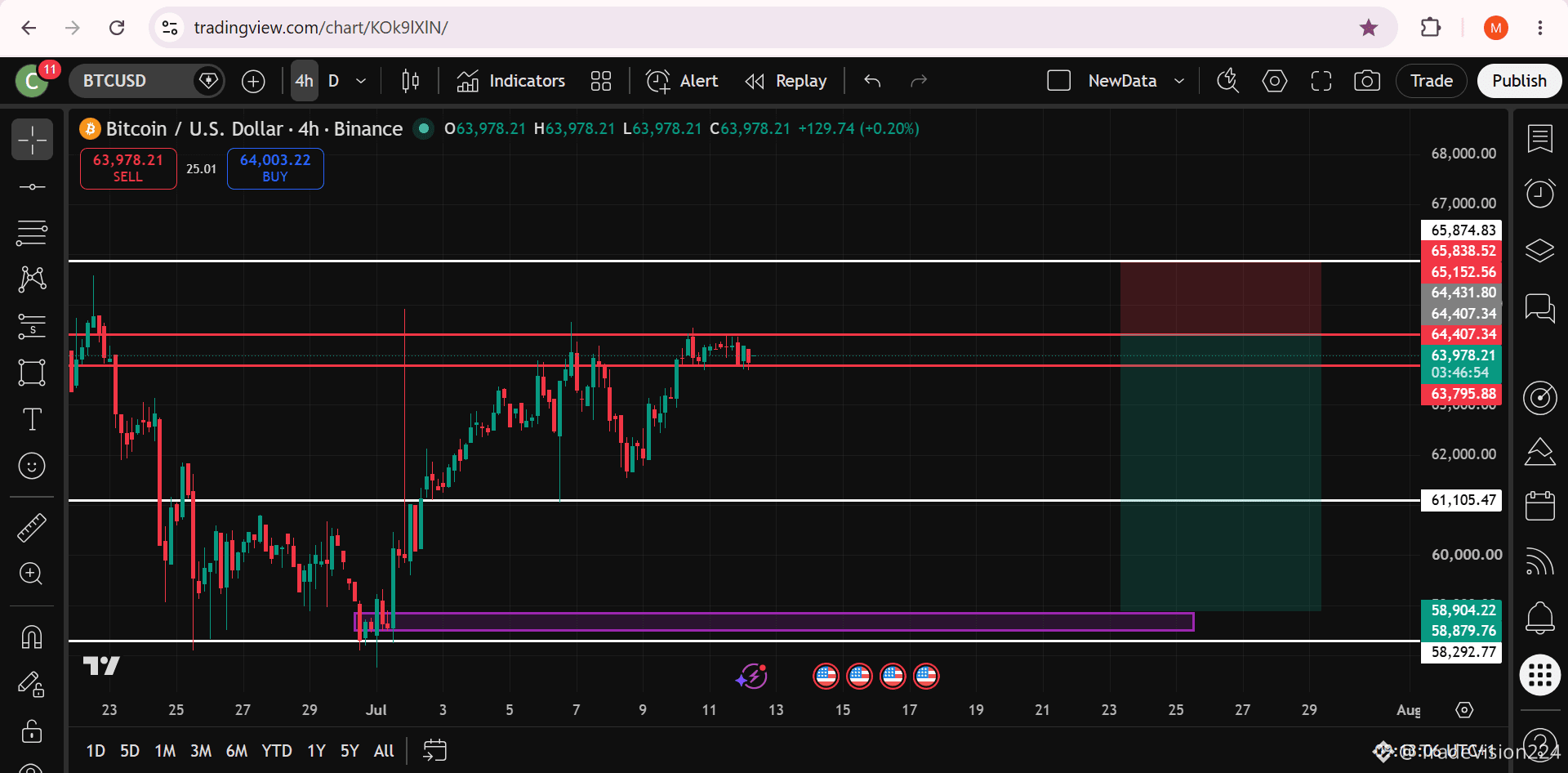Start bar Replay mode

[786, 81]
